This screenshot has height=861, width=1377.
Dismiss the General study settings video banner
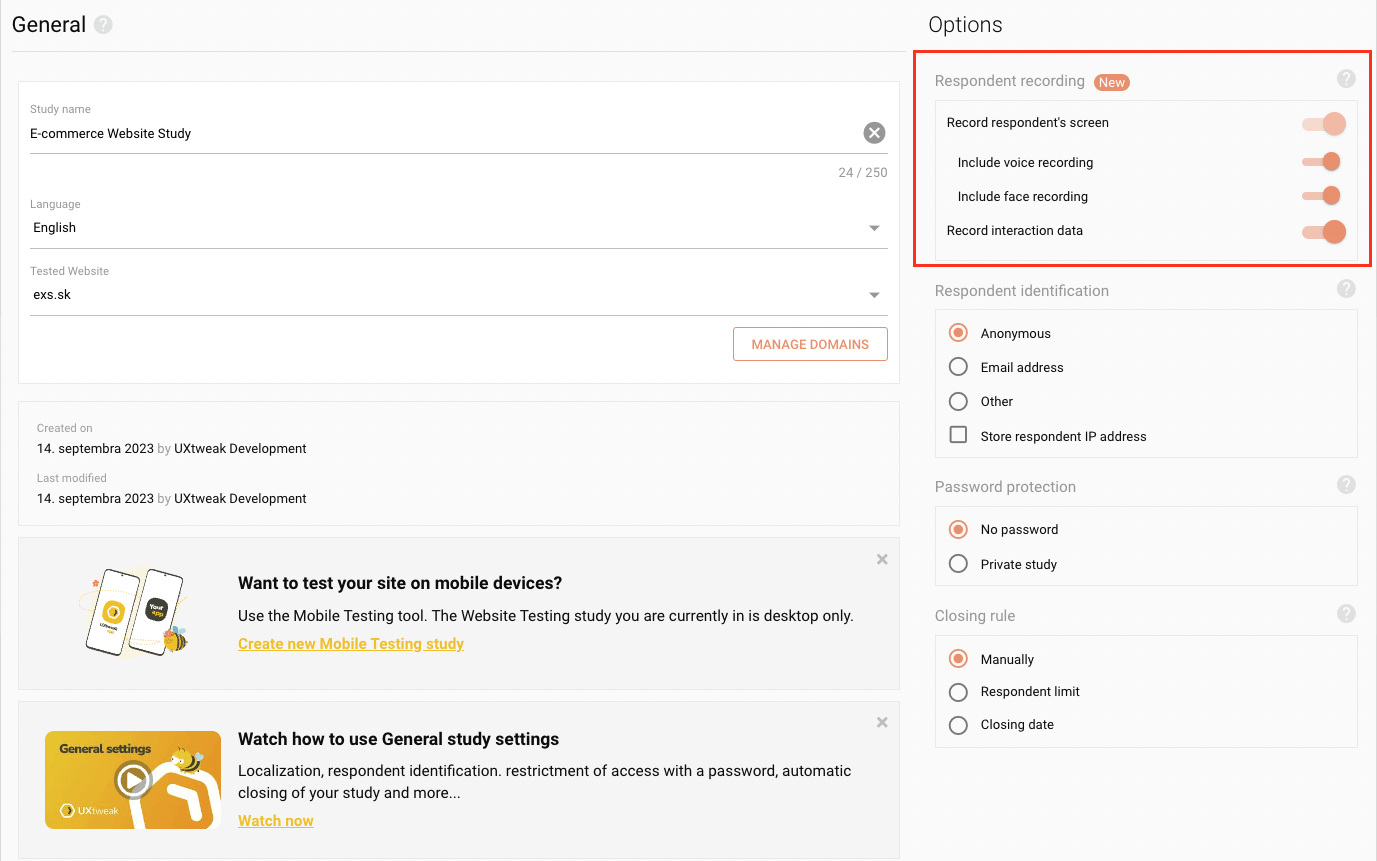(x=882, y=722)
